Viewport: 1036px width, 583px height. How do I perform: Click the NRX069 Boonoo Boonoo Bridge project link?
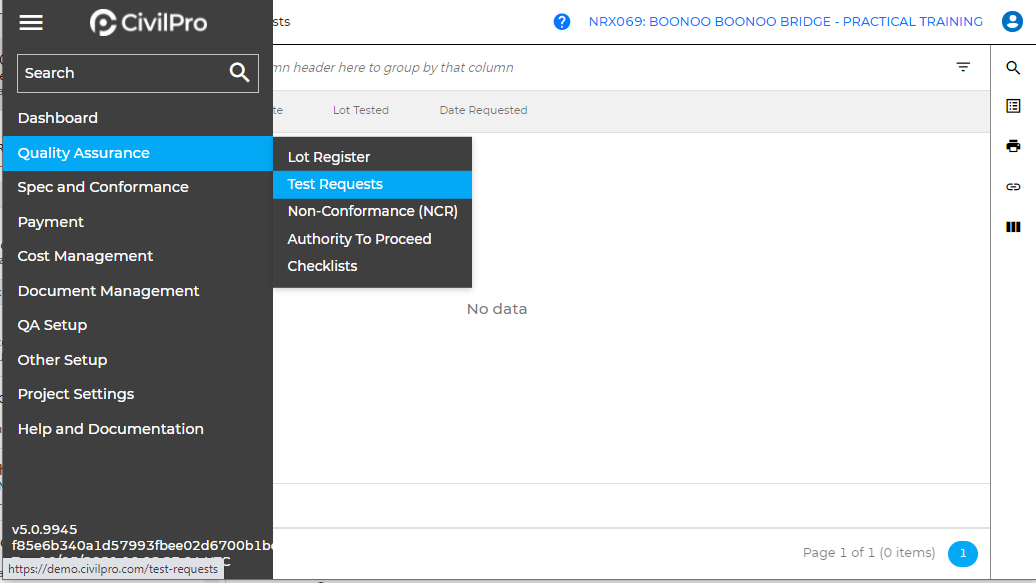(x=785, y=22)
